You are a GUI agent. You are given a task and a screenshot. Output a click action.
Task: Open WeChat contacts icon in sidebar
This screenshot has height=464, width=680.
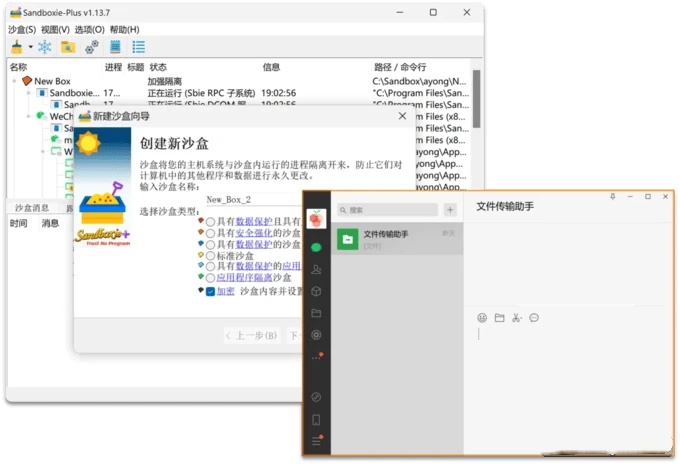(316, 269)
